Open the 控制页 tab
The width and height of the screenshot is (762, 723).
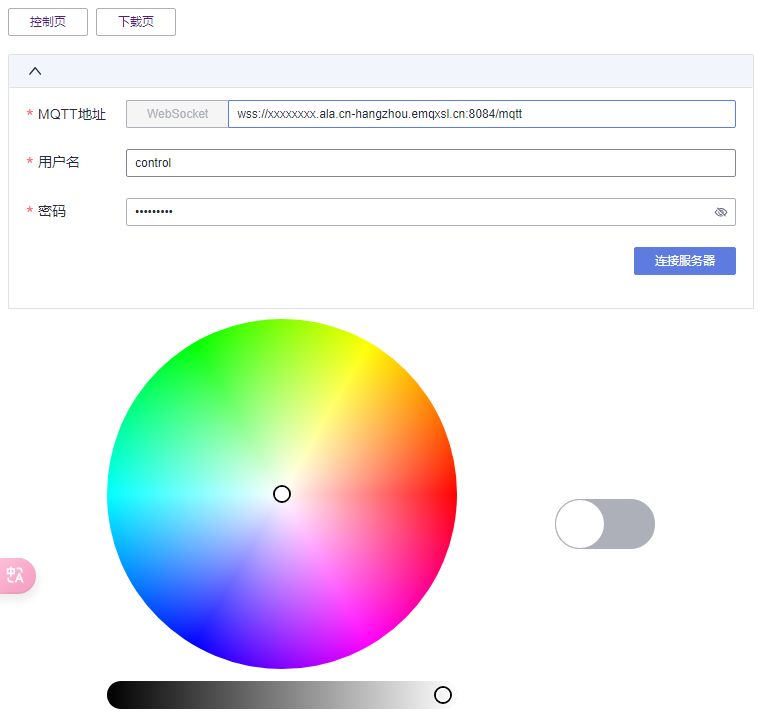click(x=48, y=22)
